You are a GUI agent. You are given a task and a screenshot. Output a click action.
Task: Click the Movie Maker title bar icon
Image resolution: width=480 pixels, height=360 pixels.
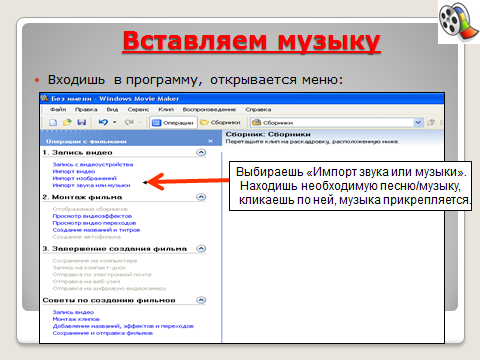[x=45, y=98]
